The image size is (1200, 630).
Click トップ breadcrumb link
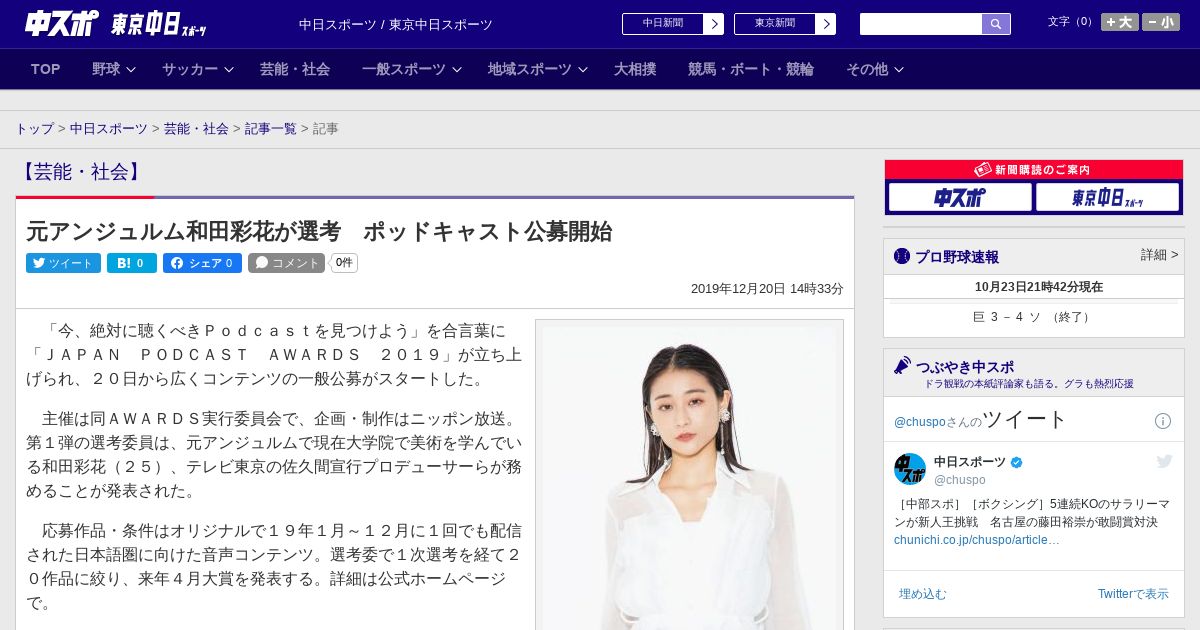(x=34, y=129)
